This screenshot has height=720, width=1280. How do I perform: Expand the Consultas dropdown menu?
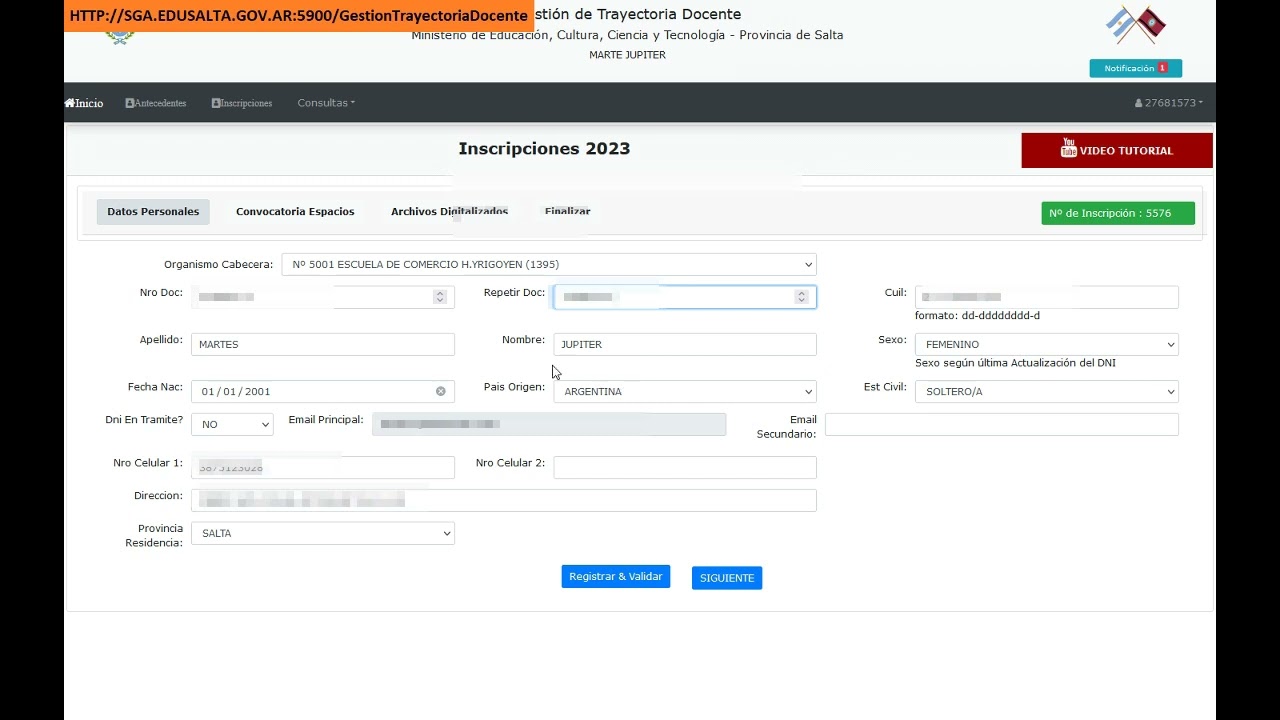(326, 103)
